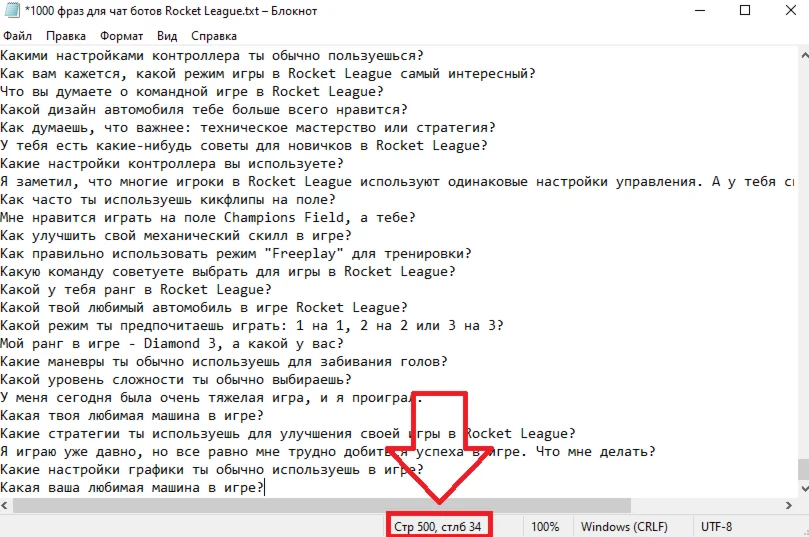This screenshot has width=809, height=537.
Task: Click line 'Какая ваша любимая машина в игре?'
Action: [132, 487]
